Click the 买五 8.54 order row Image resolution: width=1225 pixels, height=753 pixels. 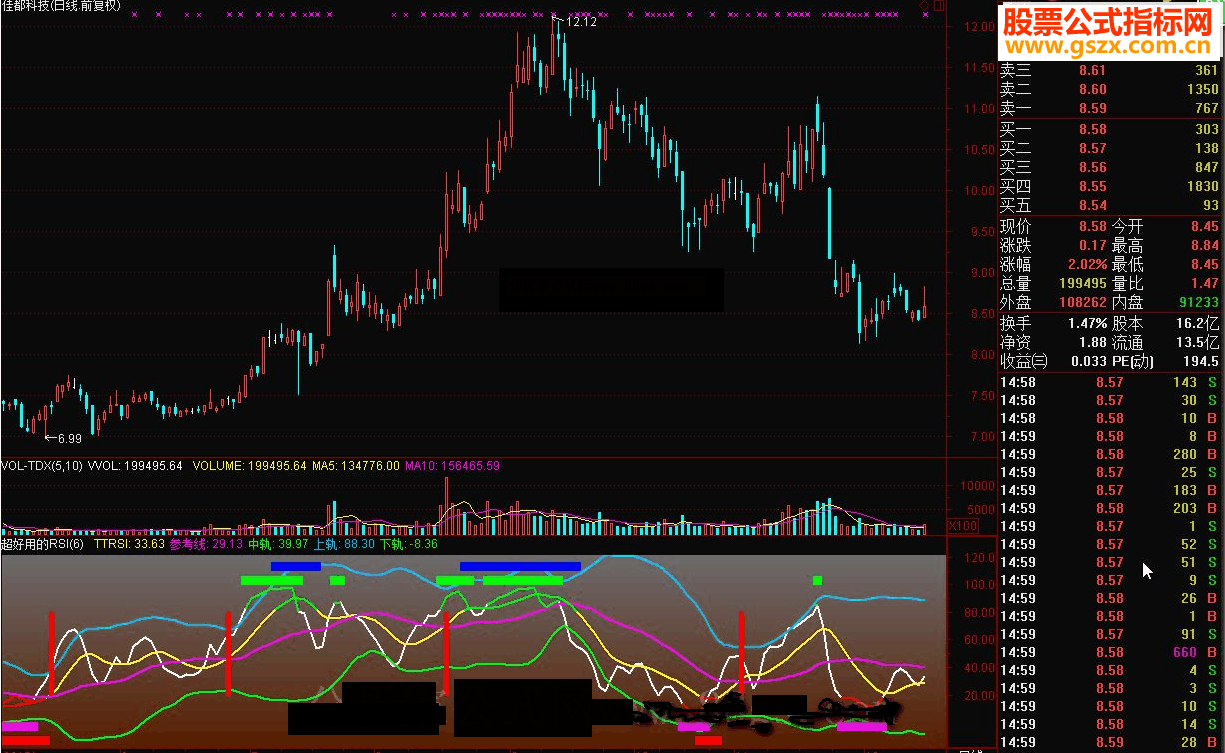(1110, 205)
